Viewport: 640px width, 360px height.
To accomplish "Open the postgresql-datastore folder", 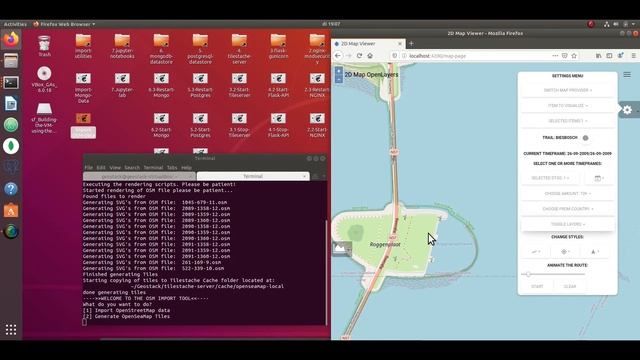I will pyautogui.click(x=200, y=49).
